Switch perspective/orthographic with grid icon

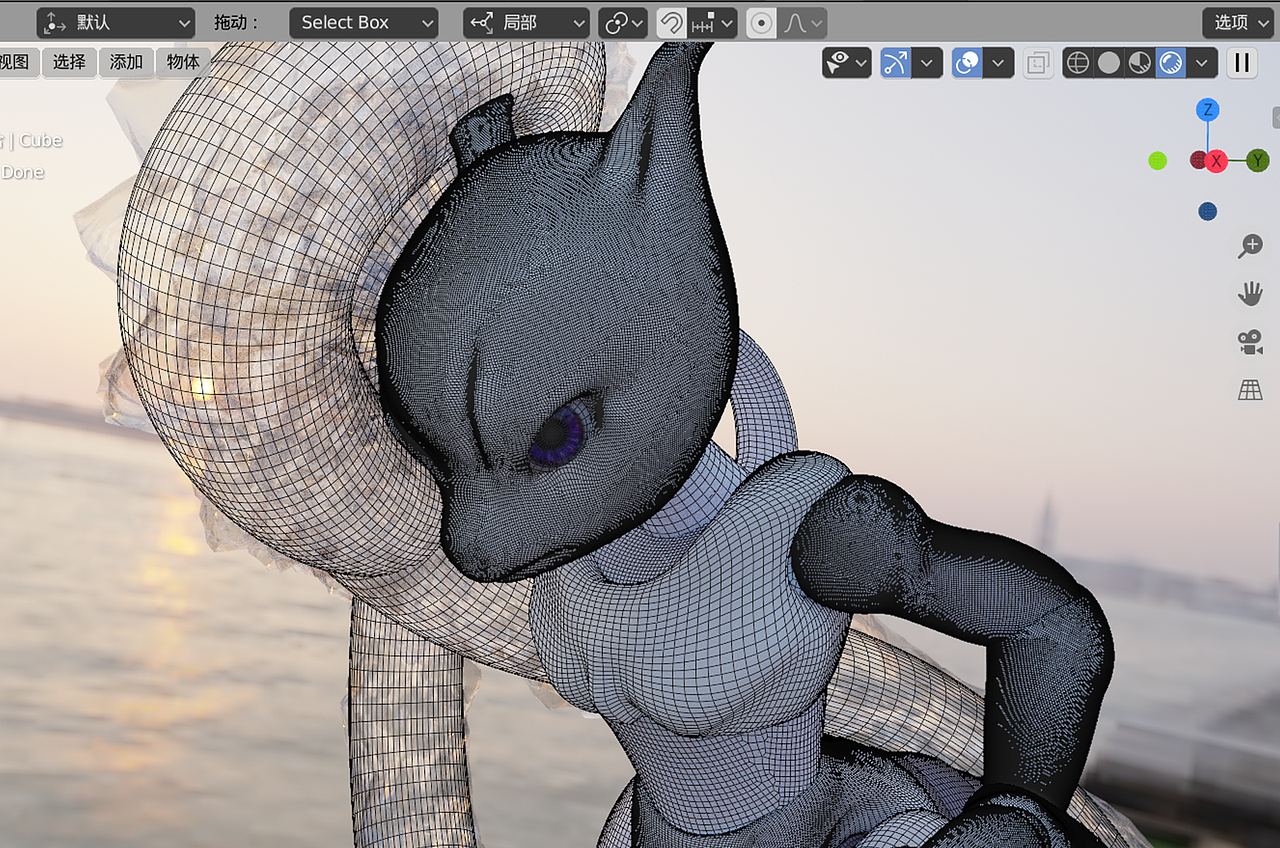tap(1250, 390)
